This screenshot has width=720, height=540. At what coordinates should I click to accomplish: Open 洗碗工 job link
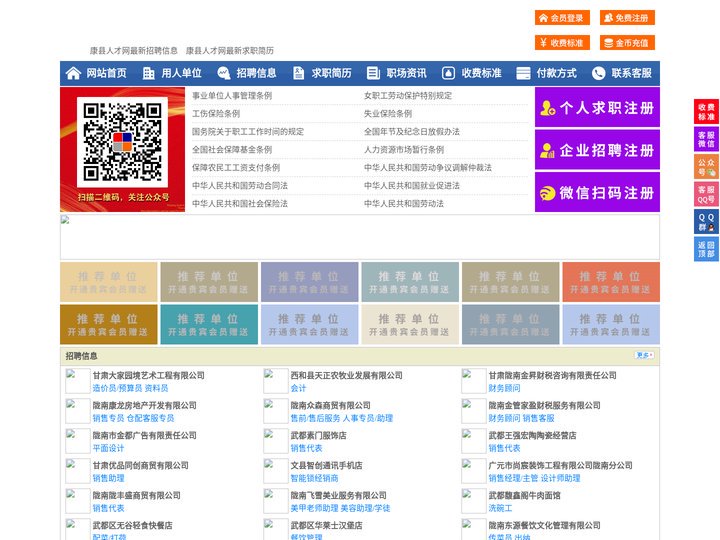click(501, 508)
